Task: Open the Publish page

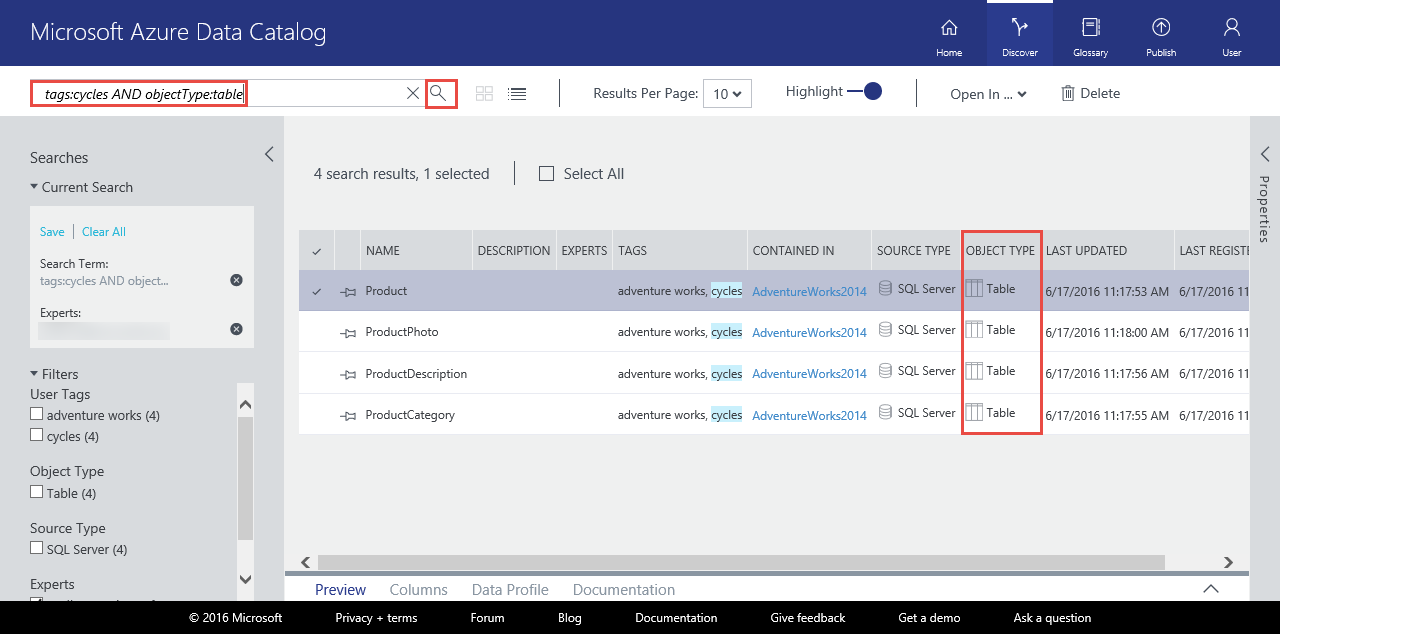Action: 1161,36
